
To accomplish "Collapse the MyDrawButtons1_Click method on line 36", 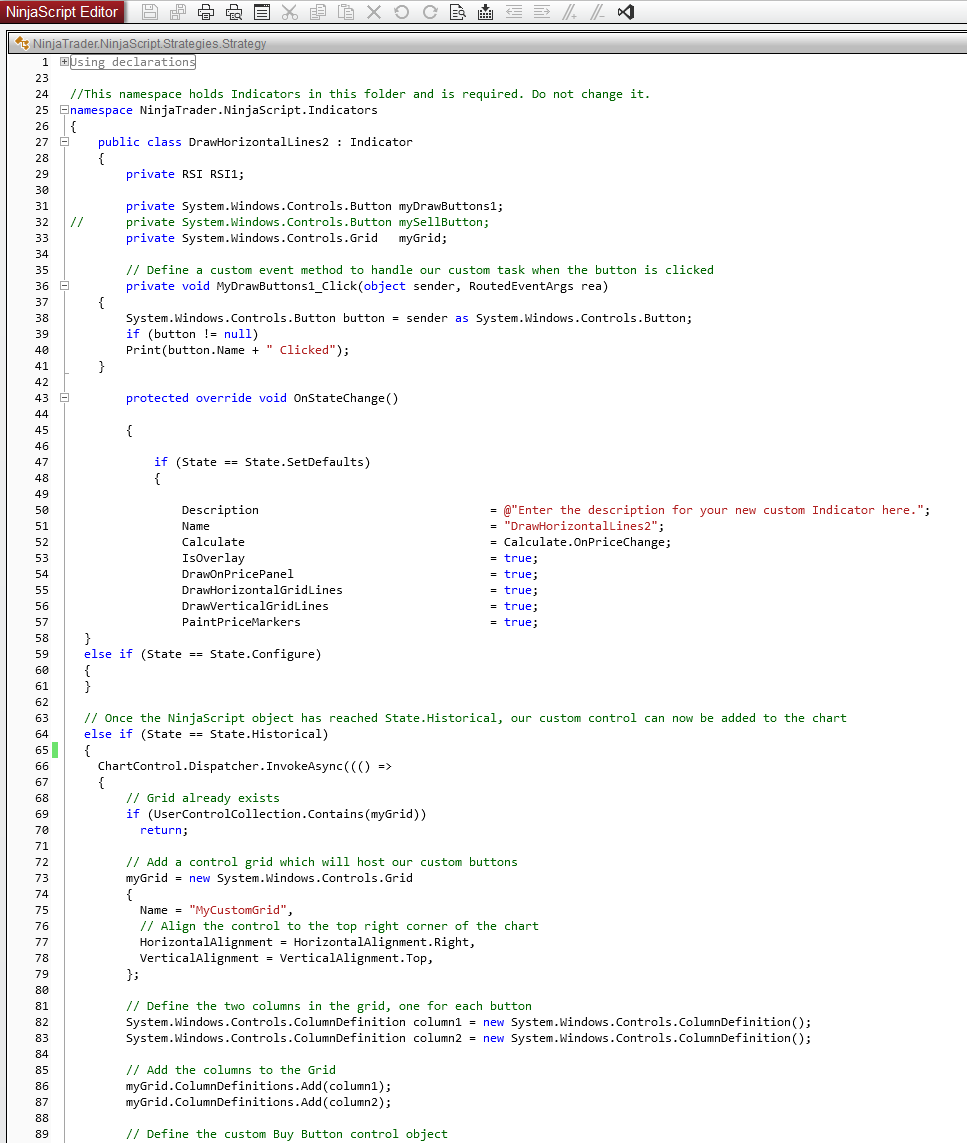I will pyautogui.click(x=64, y=286).
